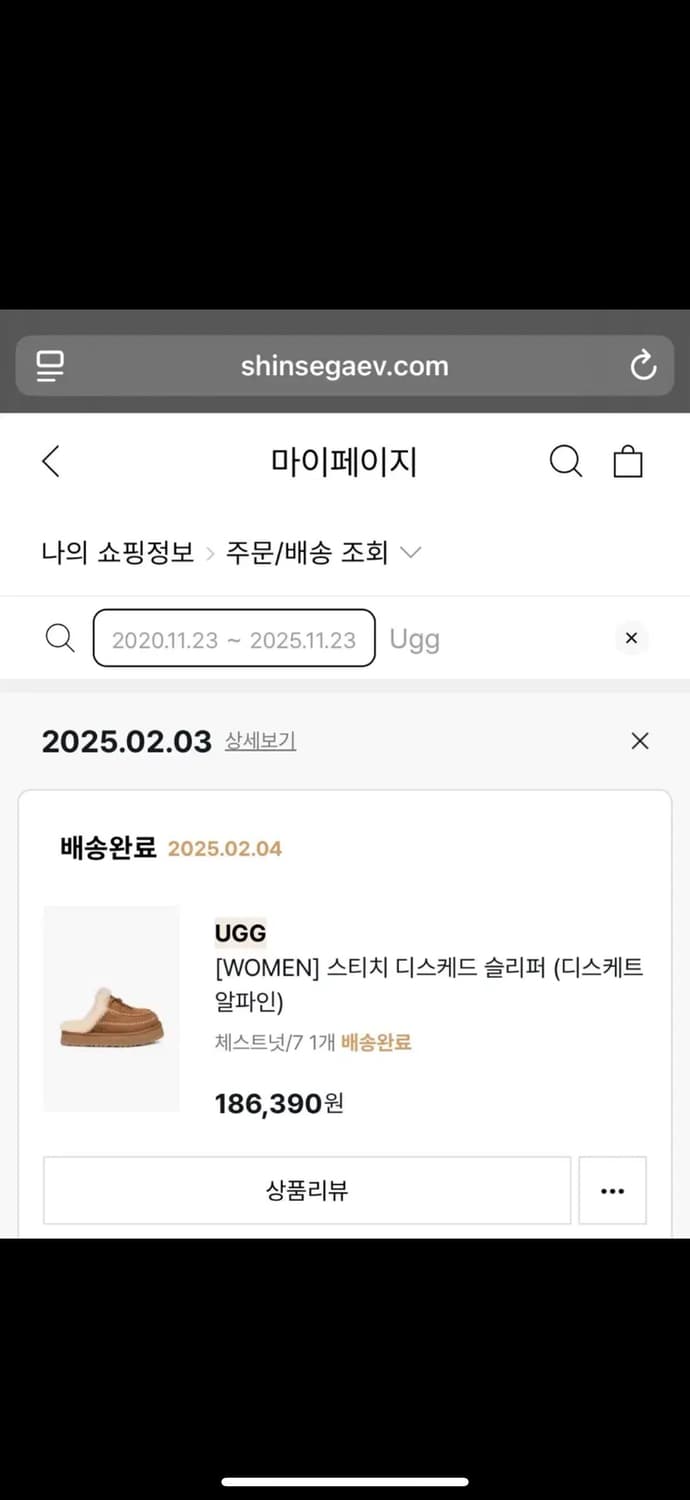Tap the shinsegaev.com address bar

345,365
